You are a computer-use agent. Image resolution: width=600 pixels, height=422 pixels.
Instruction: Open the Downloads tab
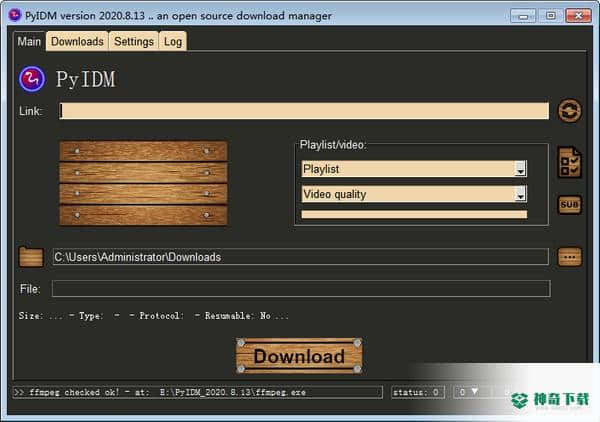(x=77, y=41)
